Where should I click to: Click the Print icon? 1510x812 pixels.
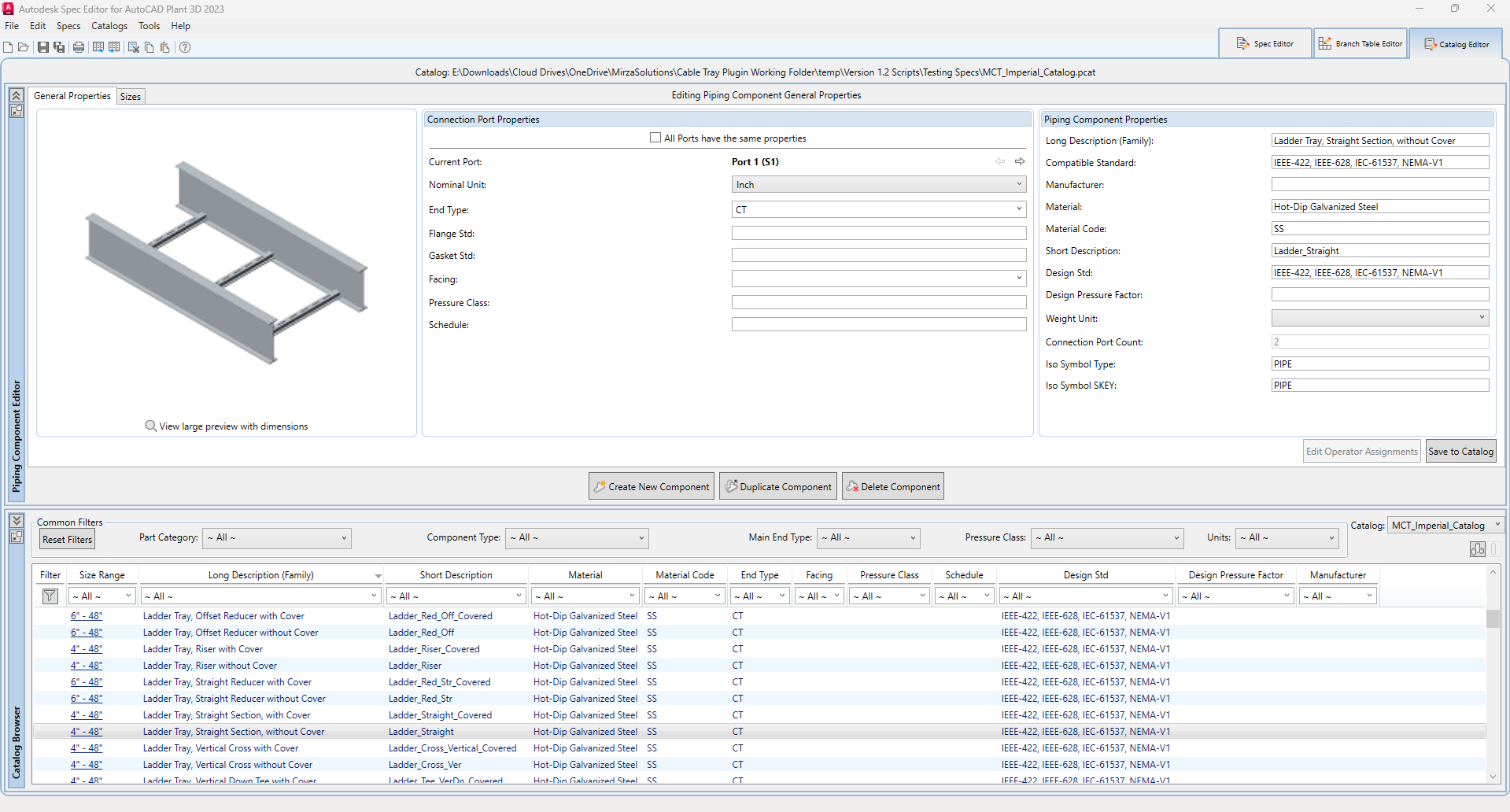79,47
